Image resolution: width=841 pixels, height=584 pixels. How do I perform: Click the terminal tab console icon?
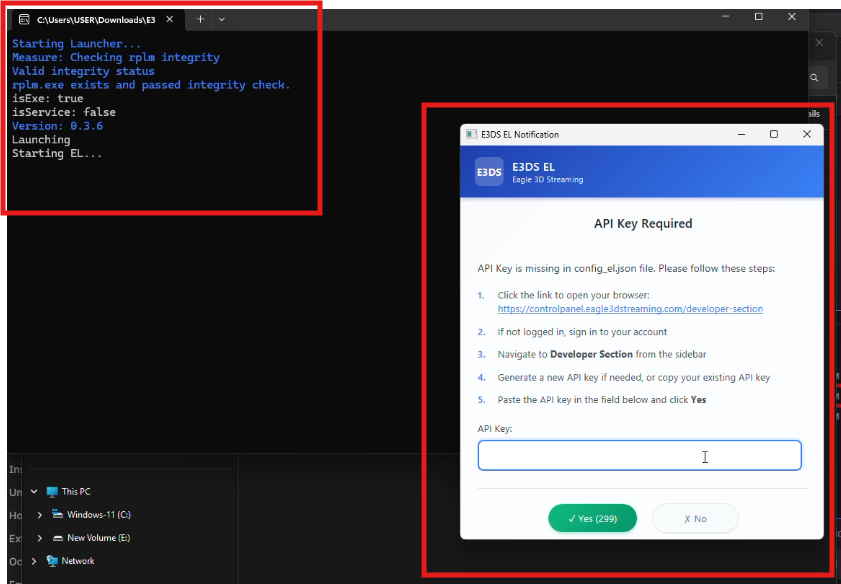point(24,19)
